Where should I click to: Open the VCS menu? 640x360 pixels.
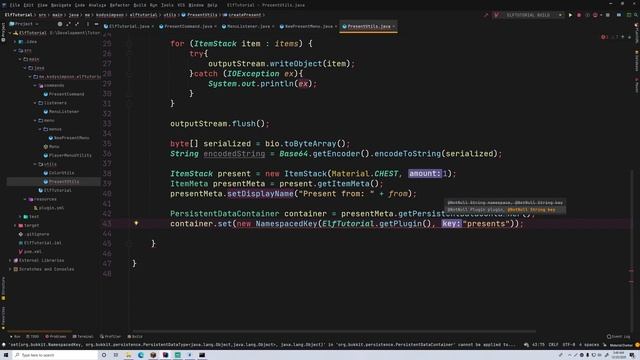tap(181, 5)
